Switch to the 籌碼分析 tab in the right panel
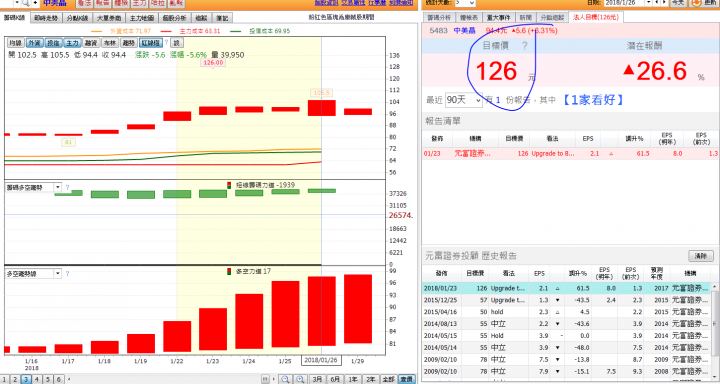Viewport: 720px width, 384px height. [439, 17]
